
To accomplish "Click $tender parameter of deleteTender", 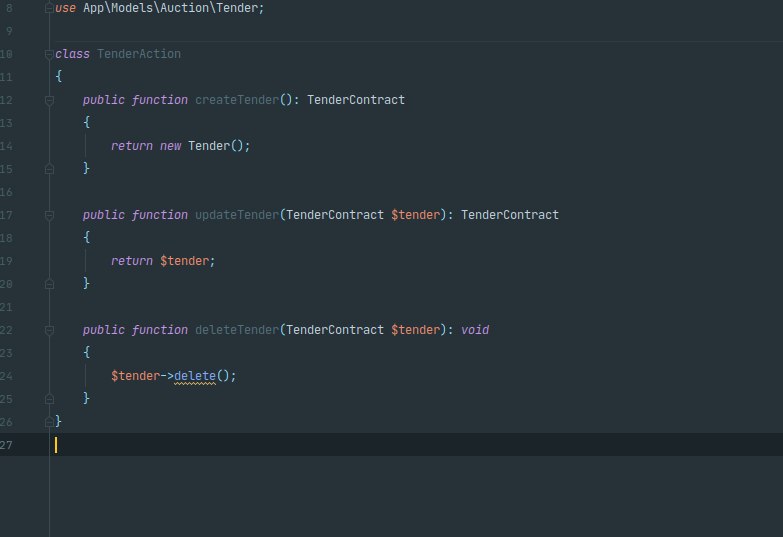I will tap(415, 330).
